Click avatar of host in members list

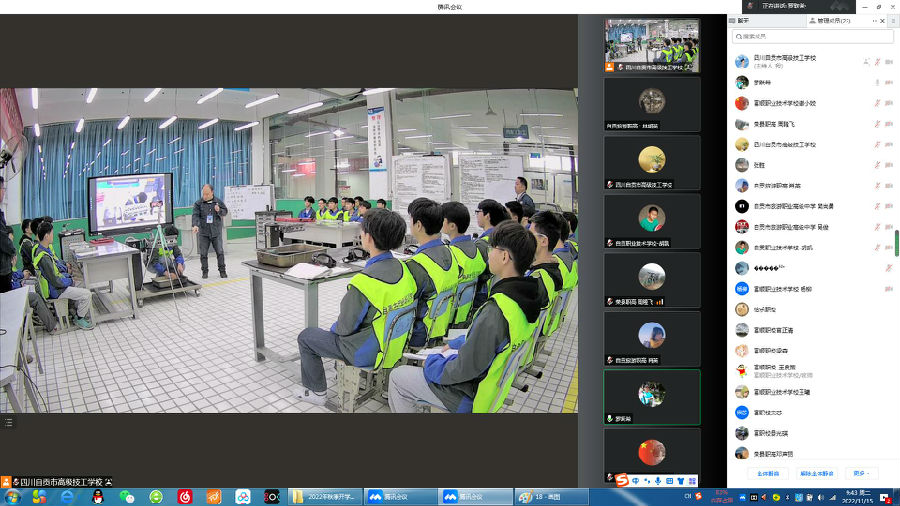pos(742,61)
